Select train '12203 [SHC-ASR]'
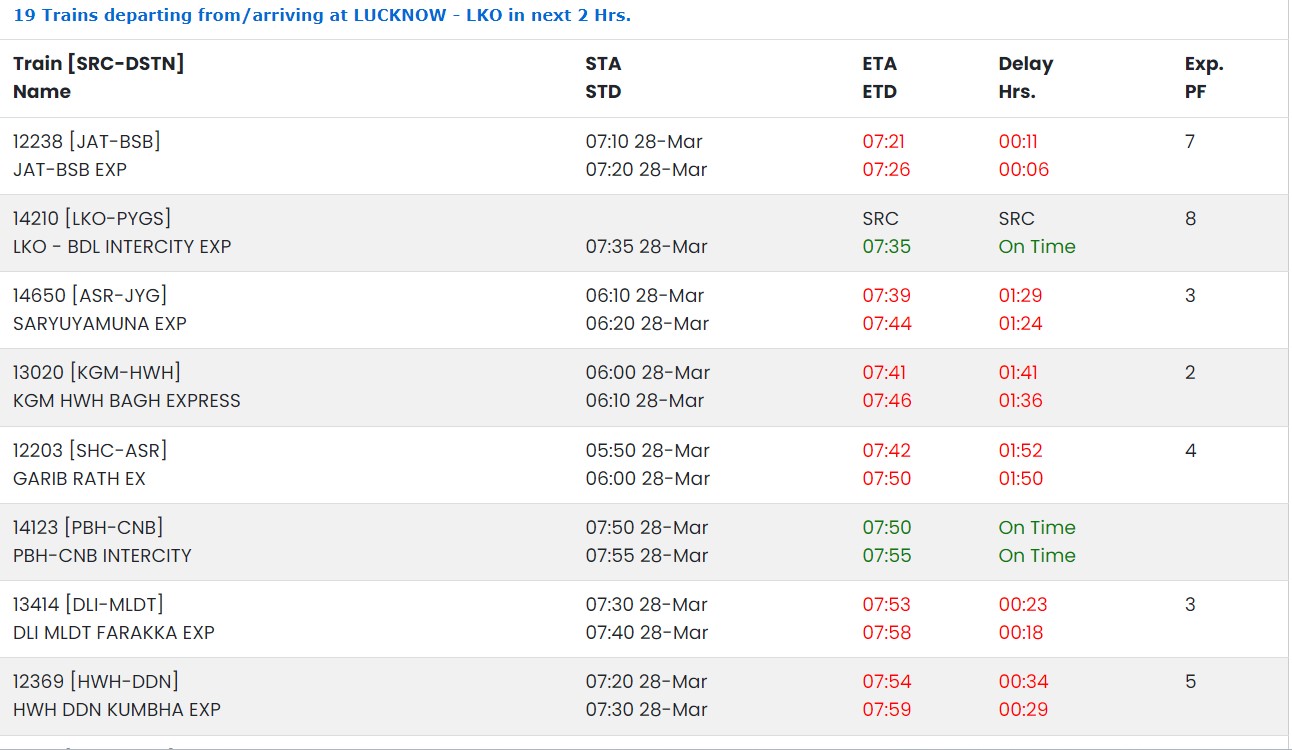This screenshot has width=1292, height=750. [90, 451]
